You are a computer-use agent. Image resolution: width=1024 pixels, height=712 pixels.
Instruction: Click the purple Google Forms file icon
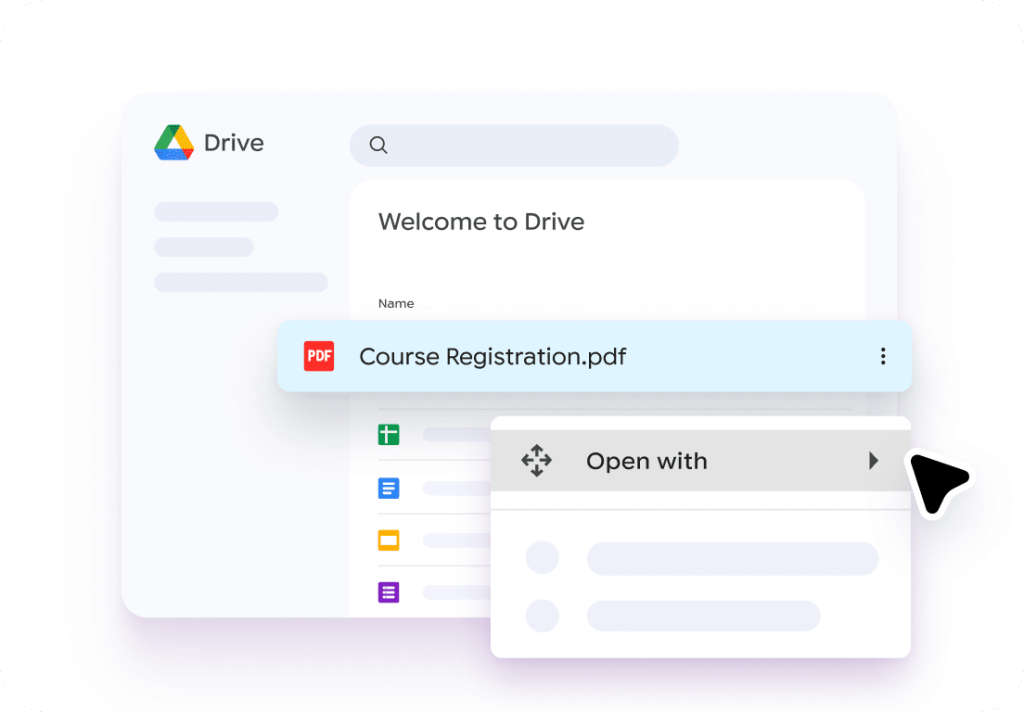tap(390, 592)
